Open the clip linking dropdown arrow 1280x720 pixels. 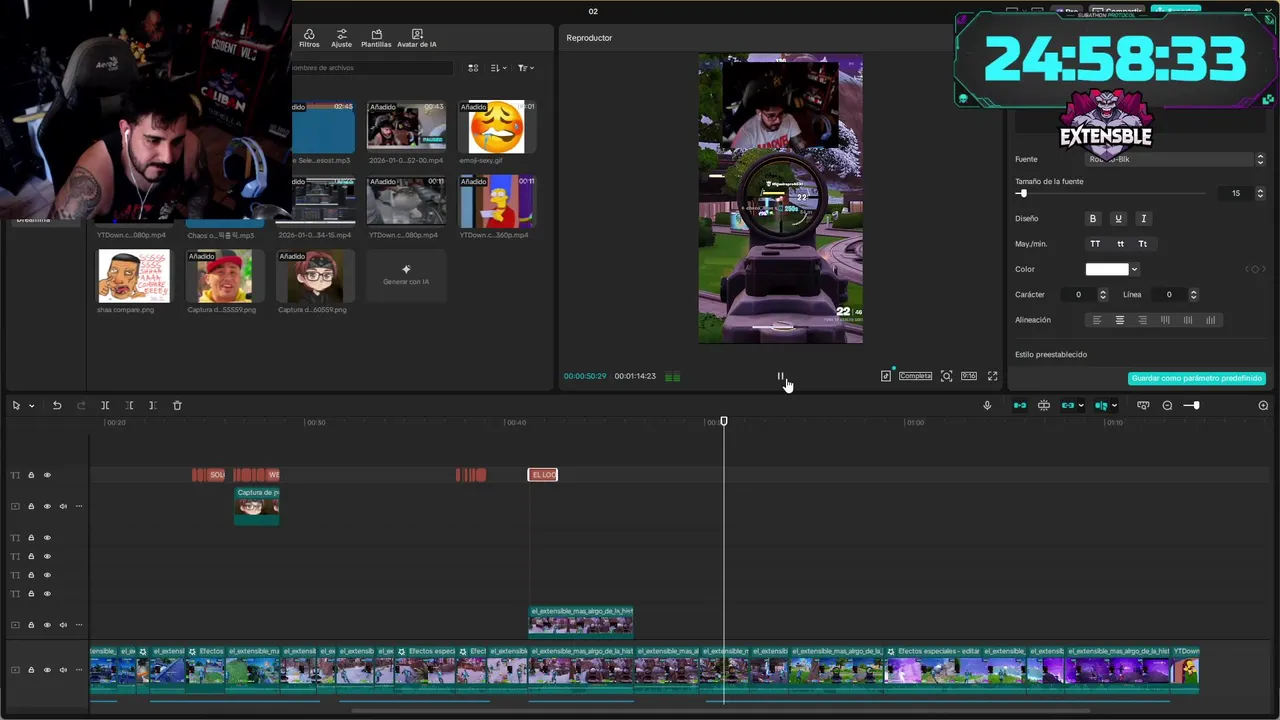point(1081,406)
